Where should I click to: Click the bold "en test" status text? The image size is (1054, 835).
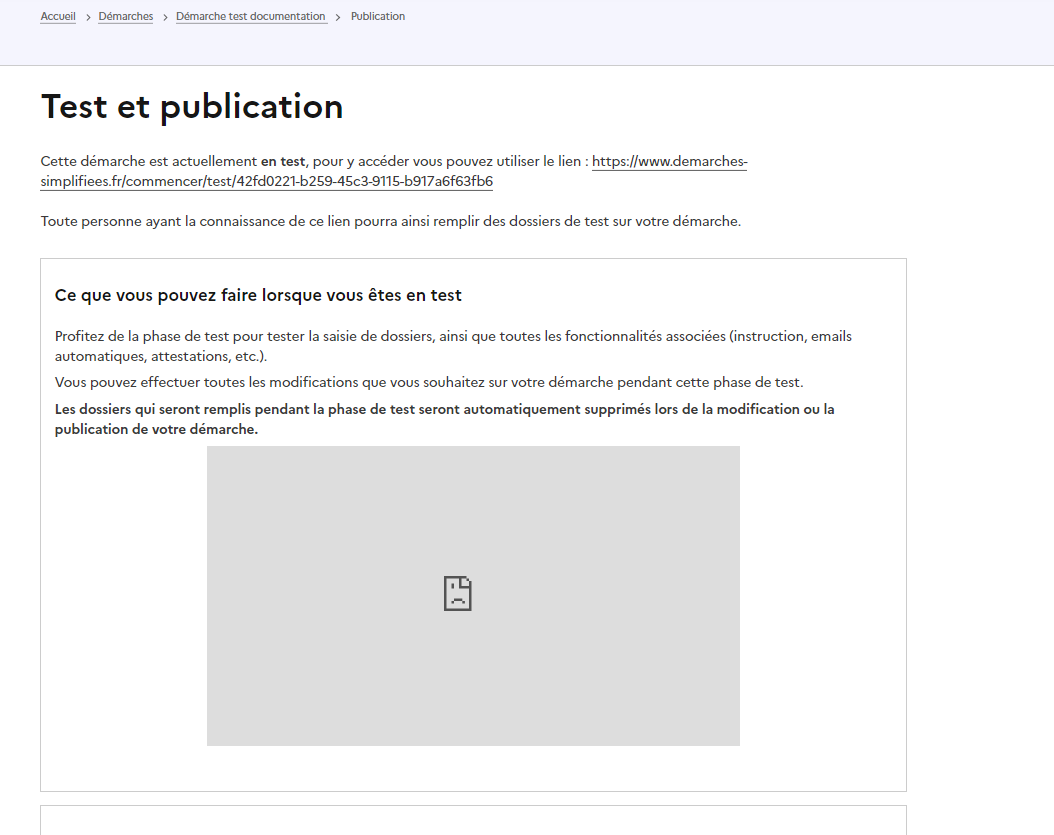(283, 161)
